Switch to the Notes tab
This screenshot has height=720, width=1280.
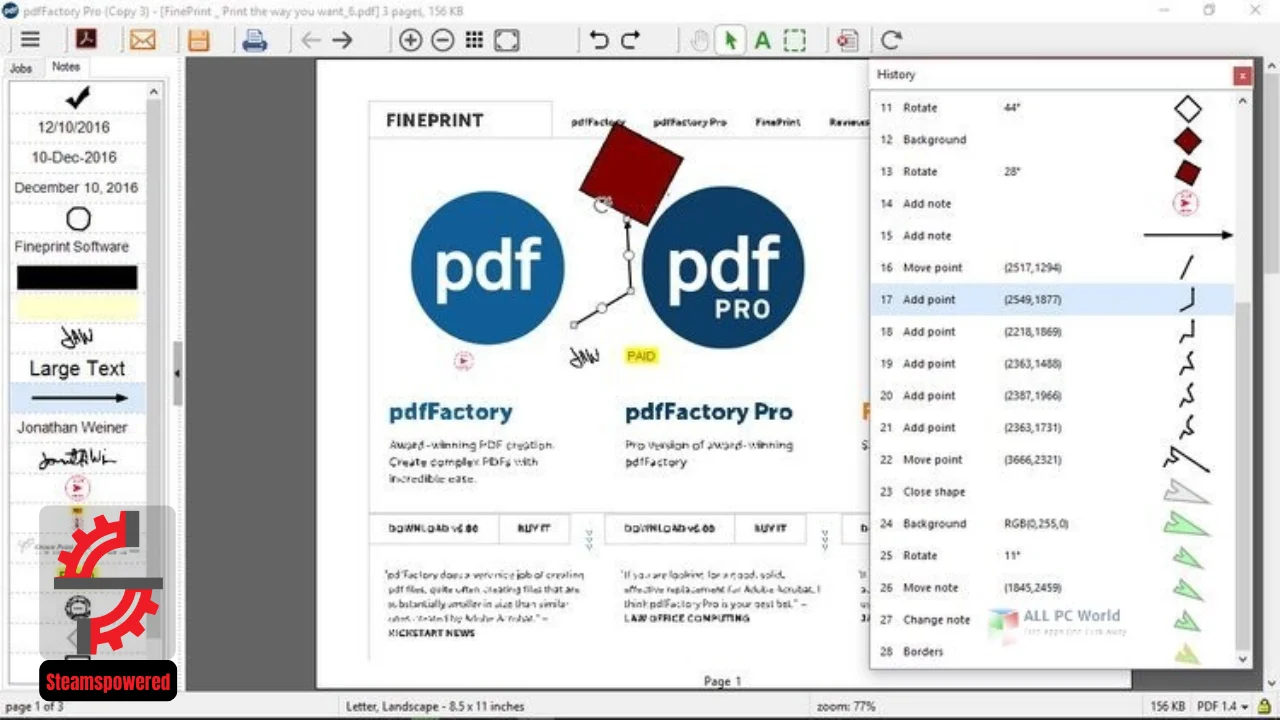pos(66,67)
